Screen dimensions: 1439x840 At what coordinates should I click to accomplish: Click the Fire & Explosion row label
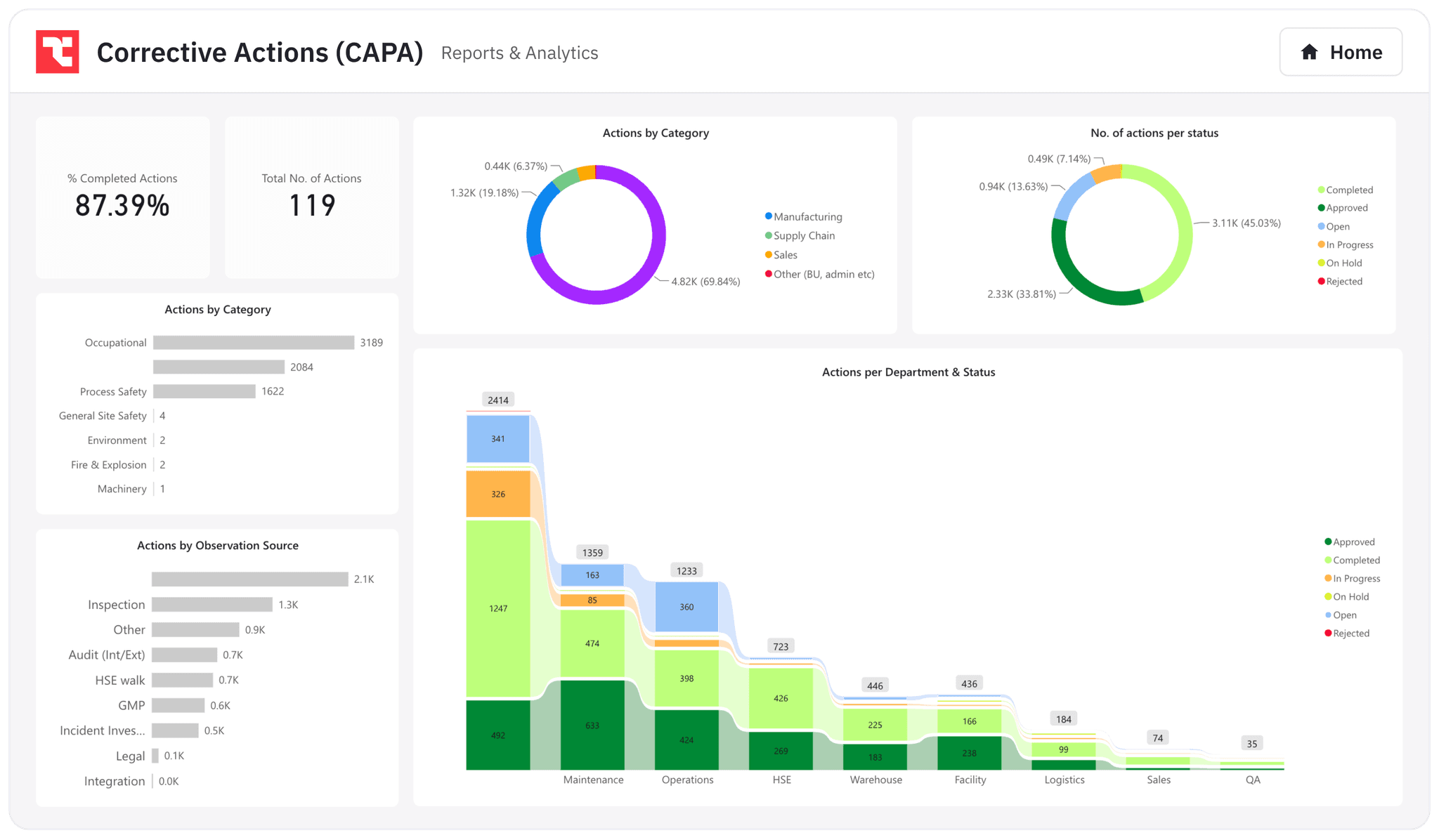[108, 465]
